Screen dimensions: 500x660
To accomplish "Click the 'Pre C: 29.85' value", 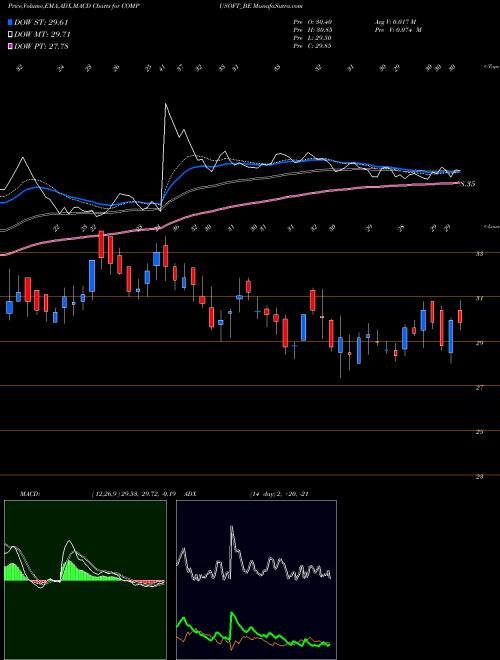I will tap(313, 46).
